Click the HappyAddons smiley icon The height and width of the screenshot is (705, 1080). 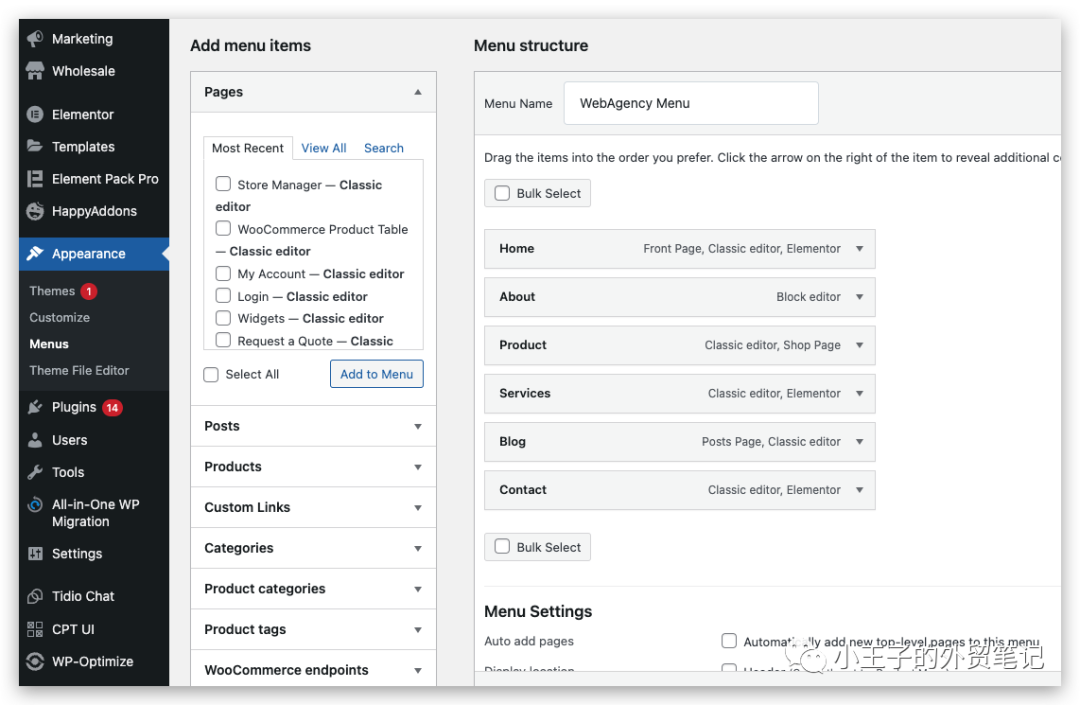click(35, 211)
